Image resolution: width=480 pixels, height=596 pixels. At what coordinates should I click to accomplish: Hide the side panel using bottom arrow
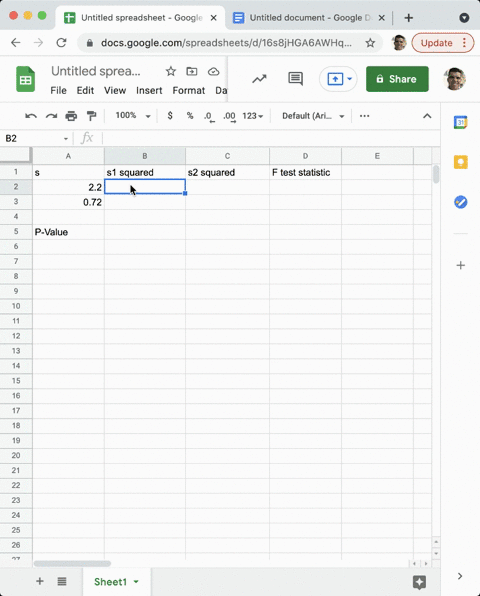coord(460,576)
